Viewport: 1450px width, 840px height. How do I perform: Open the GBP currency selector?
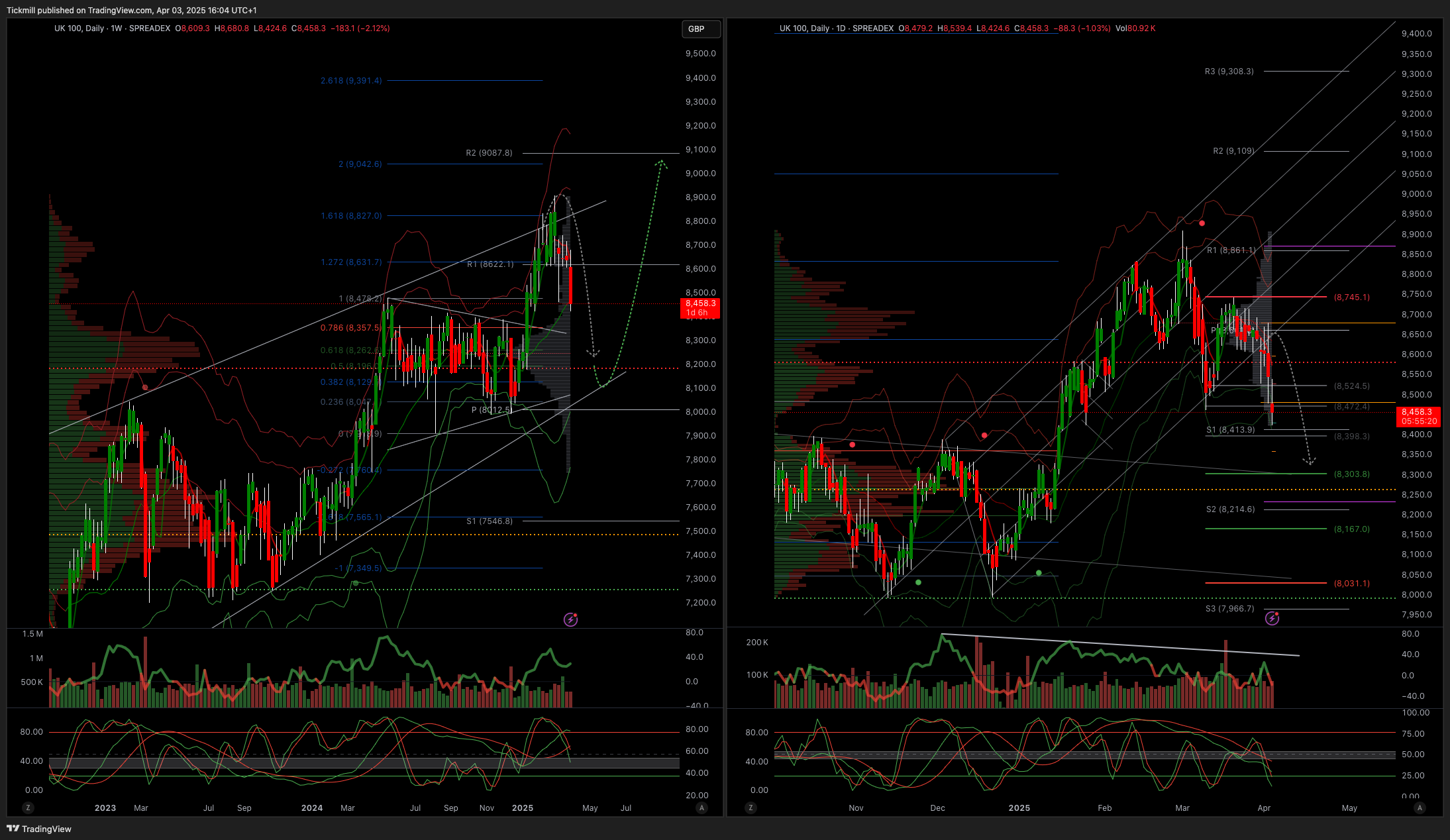[x=700, y=28]
